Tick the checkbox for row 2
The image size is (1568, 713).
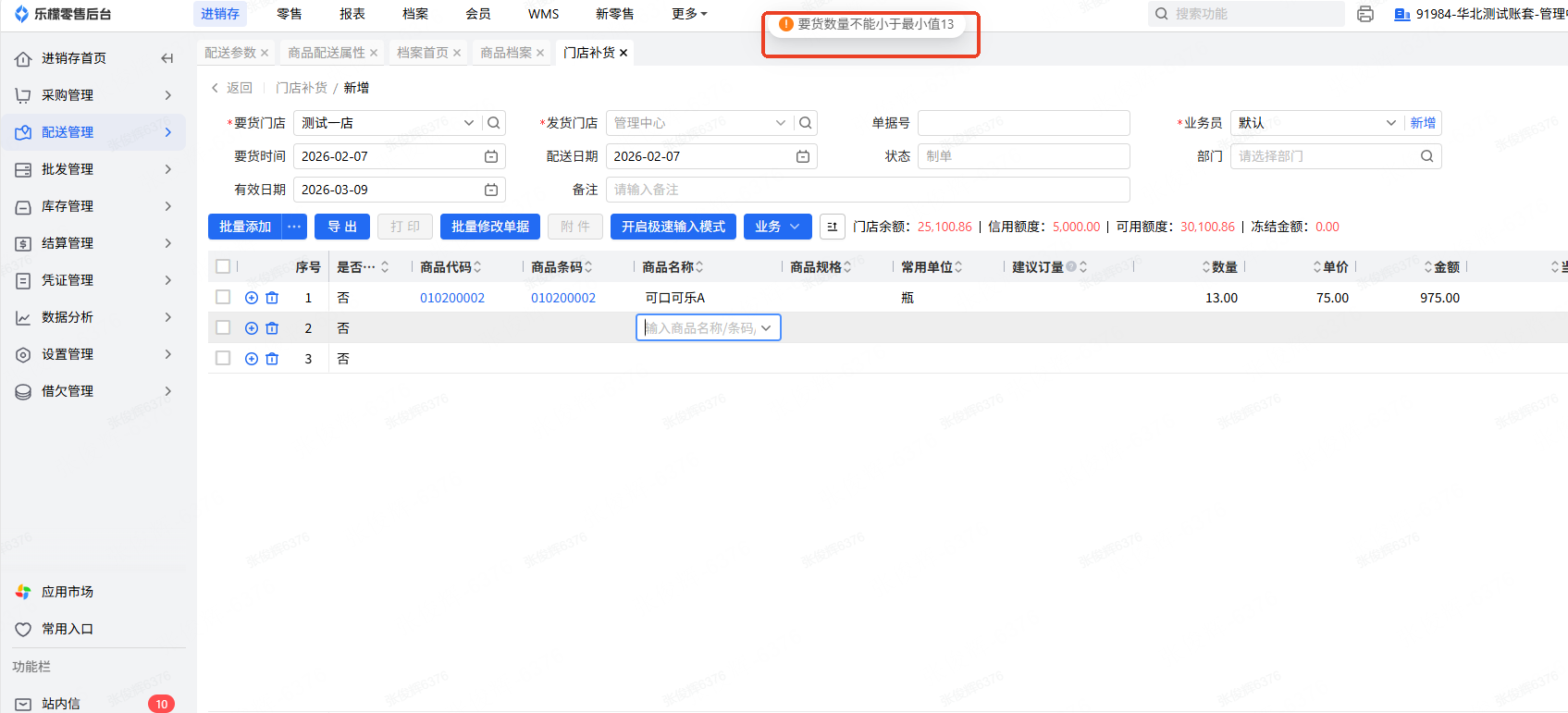223,328
